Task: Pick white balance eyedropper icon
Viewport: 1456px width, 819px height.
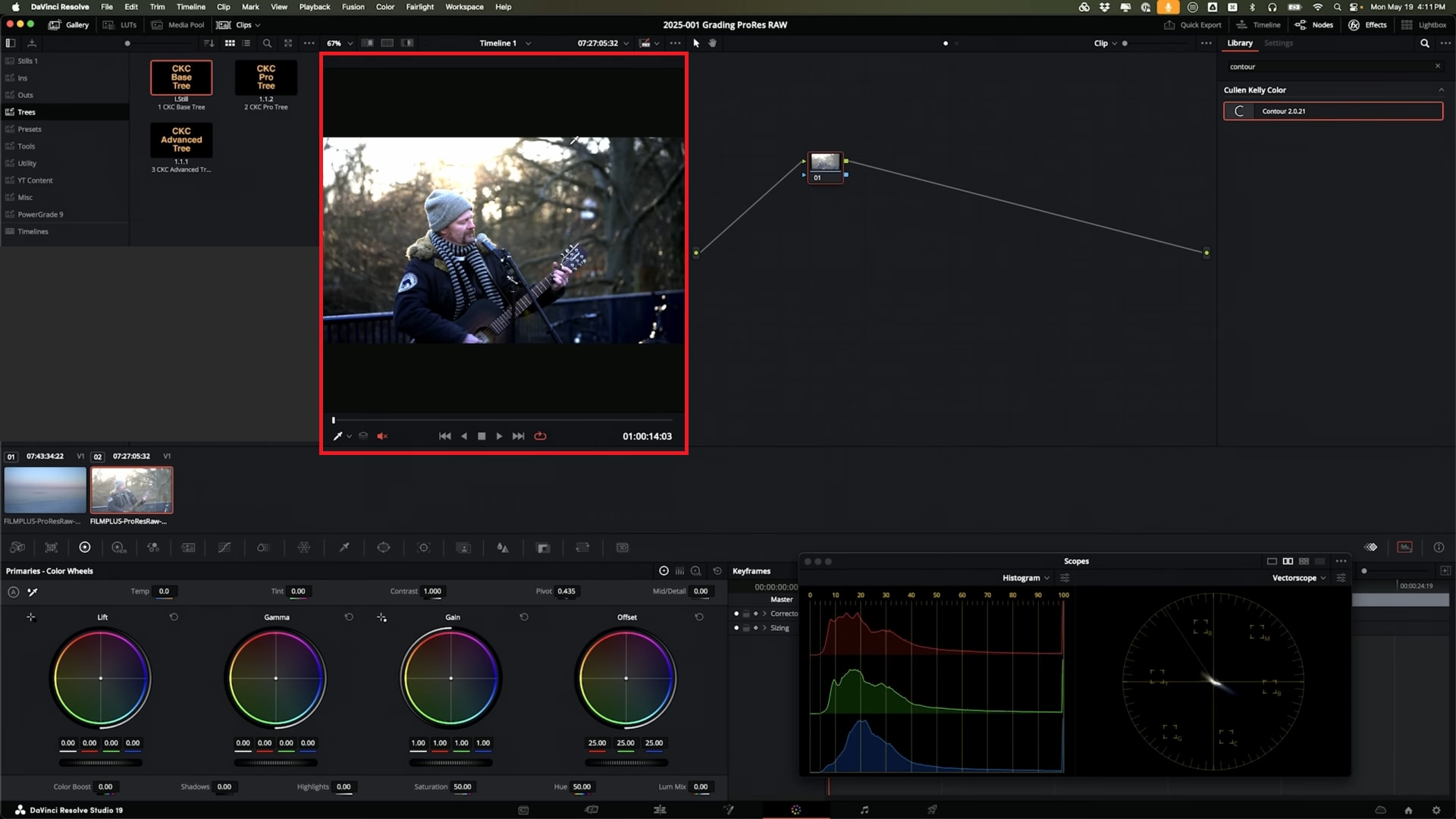Action: tap(33, 591)
